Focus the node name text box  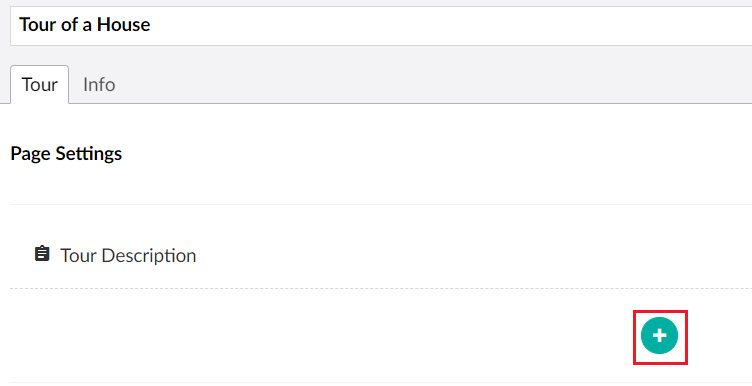click(x=381, y=26)
